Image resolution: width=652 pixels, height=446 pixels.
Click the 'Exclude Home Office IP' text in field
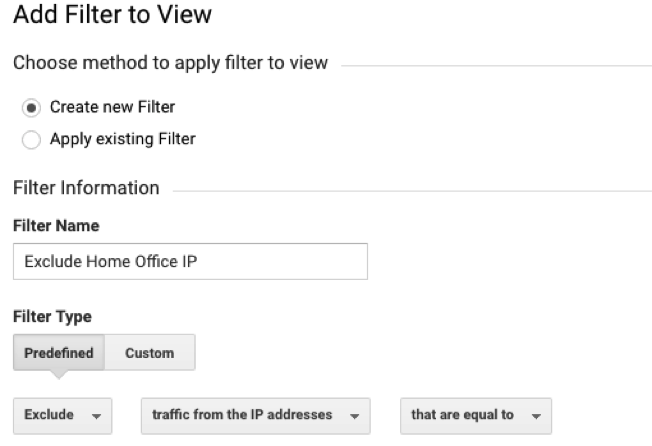tap(111, 261)
